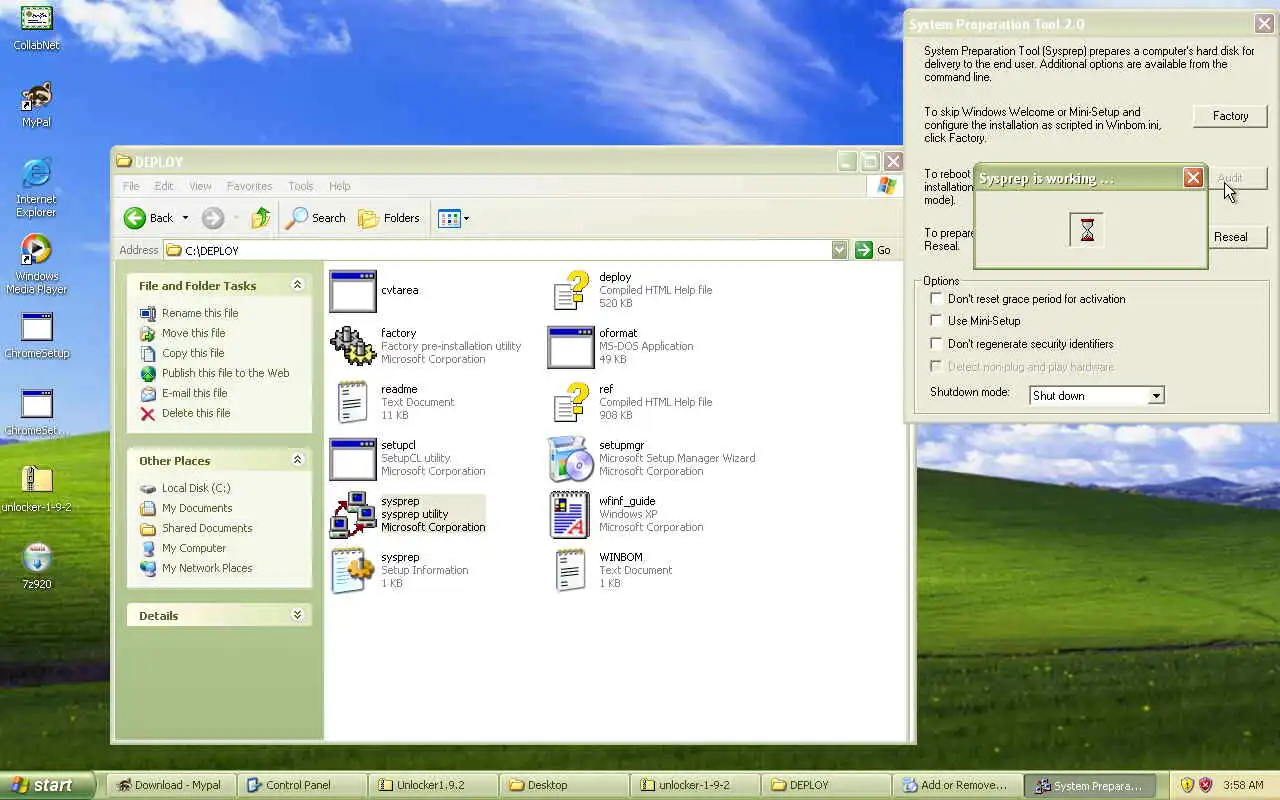Viewport: 1280px width, 800px height.
Task: Open the cvtarea file icon
Action: (353, 291)
